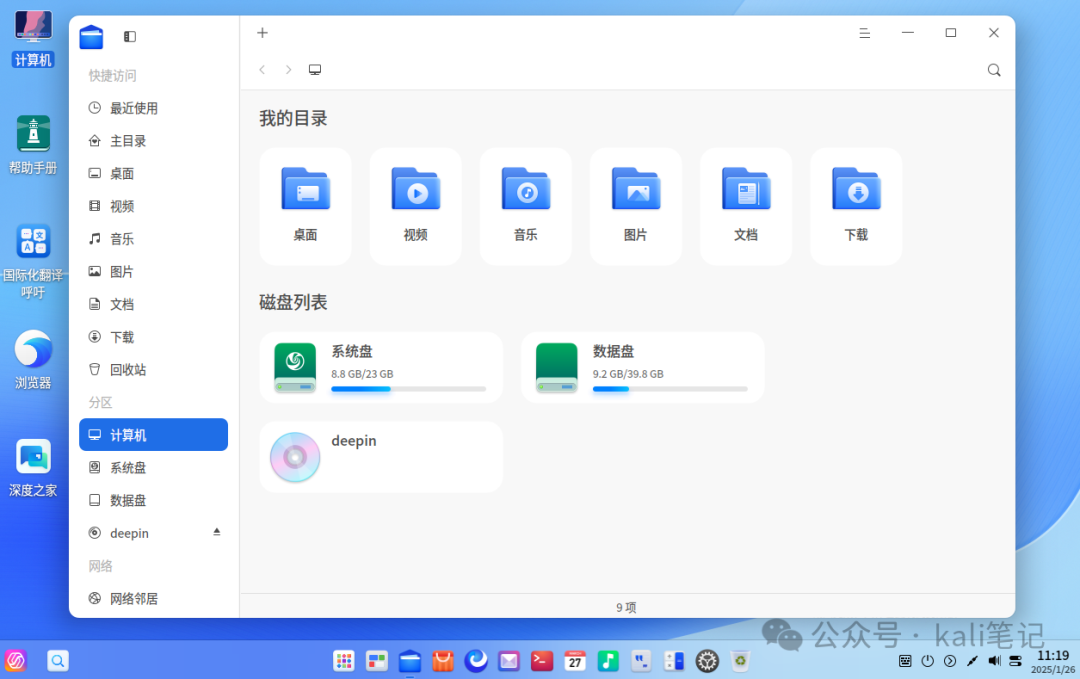Select the deepin optical disc entry

(x=381, y=457)
